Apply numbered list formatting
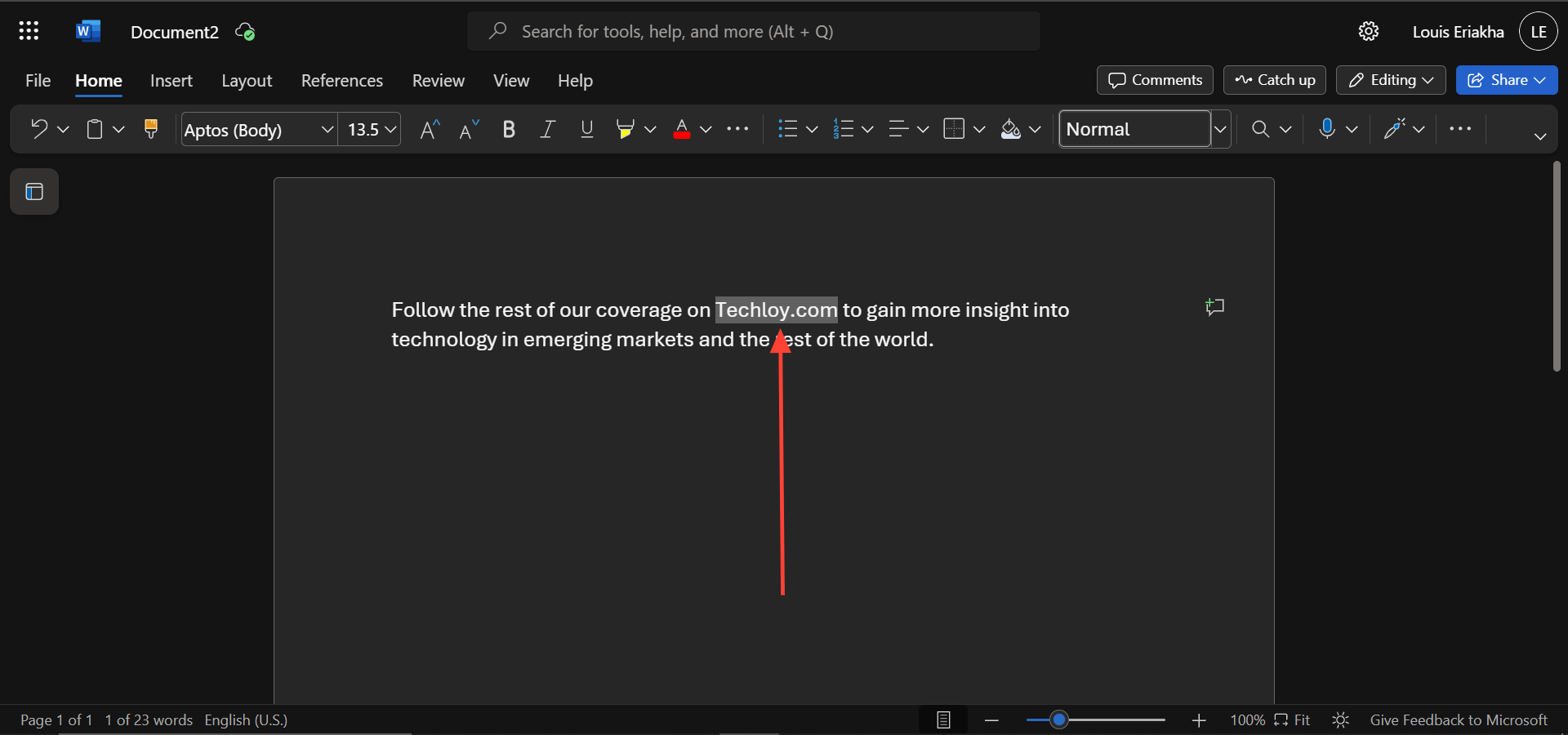The height and width of the screenshot is (735, 1568). point(845,129)
